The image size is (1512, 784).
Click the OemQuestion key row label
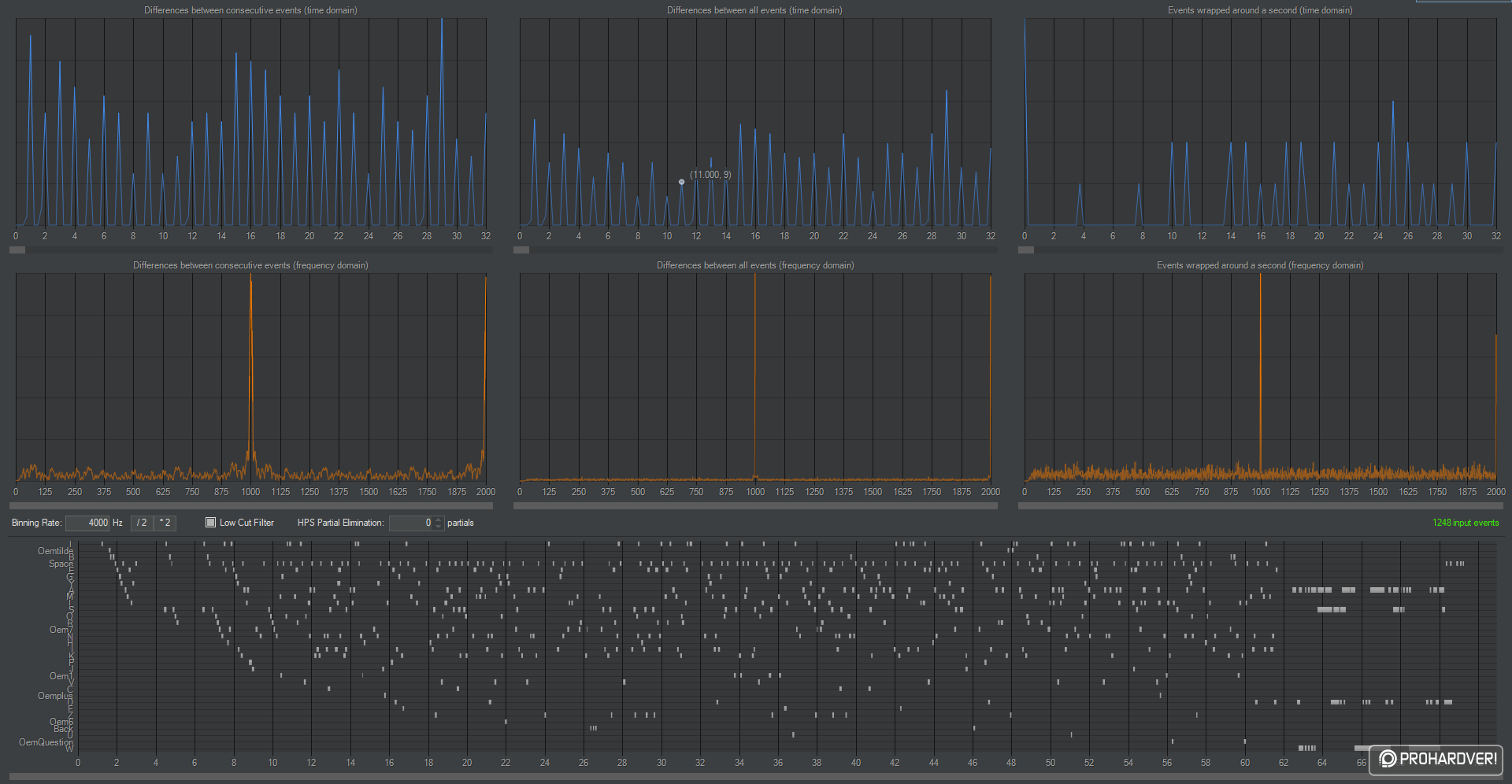click(46, 742)
